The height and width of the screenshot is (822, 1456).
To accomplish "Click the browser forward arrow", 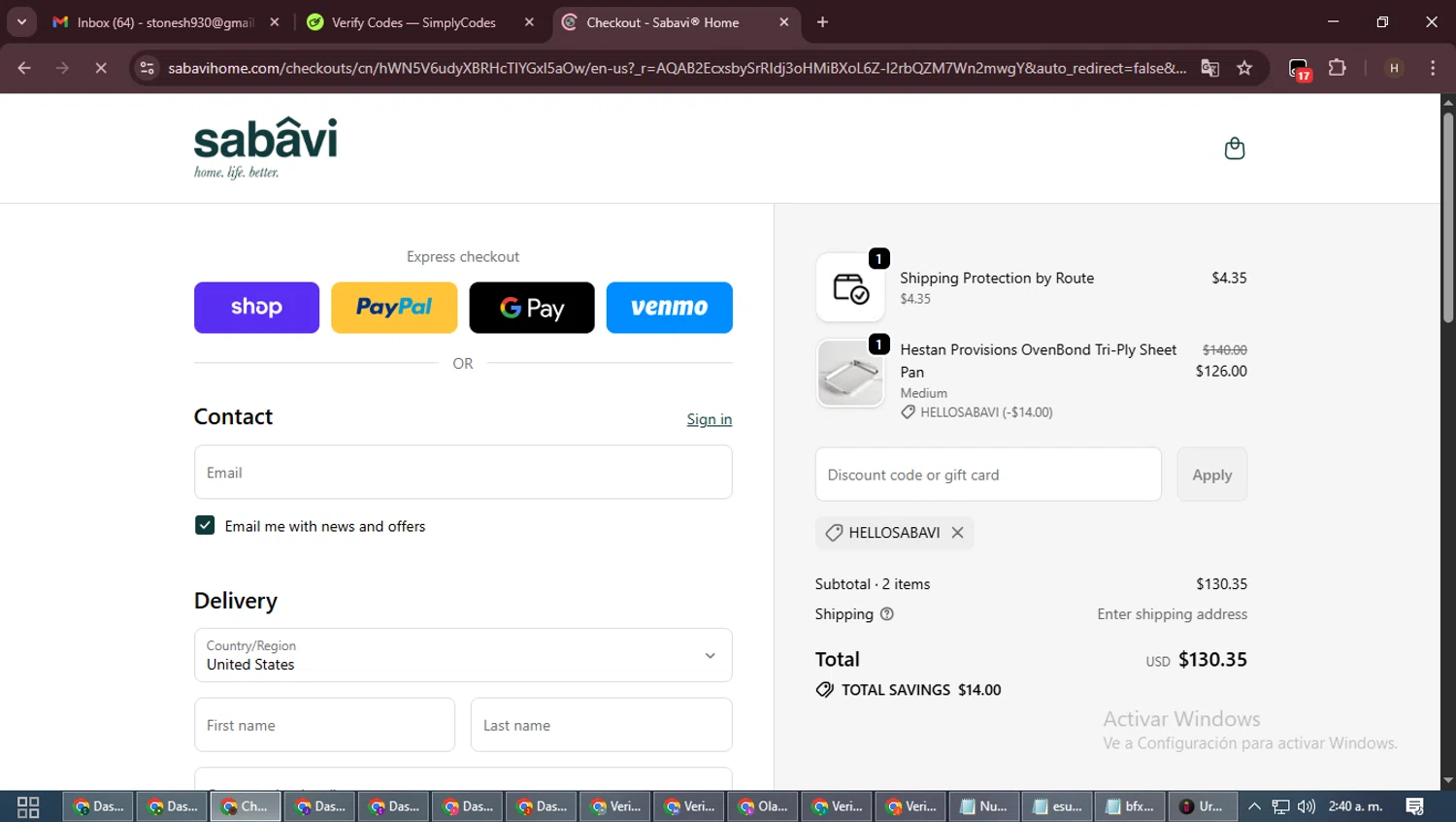I will [x=62, y=68].
